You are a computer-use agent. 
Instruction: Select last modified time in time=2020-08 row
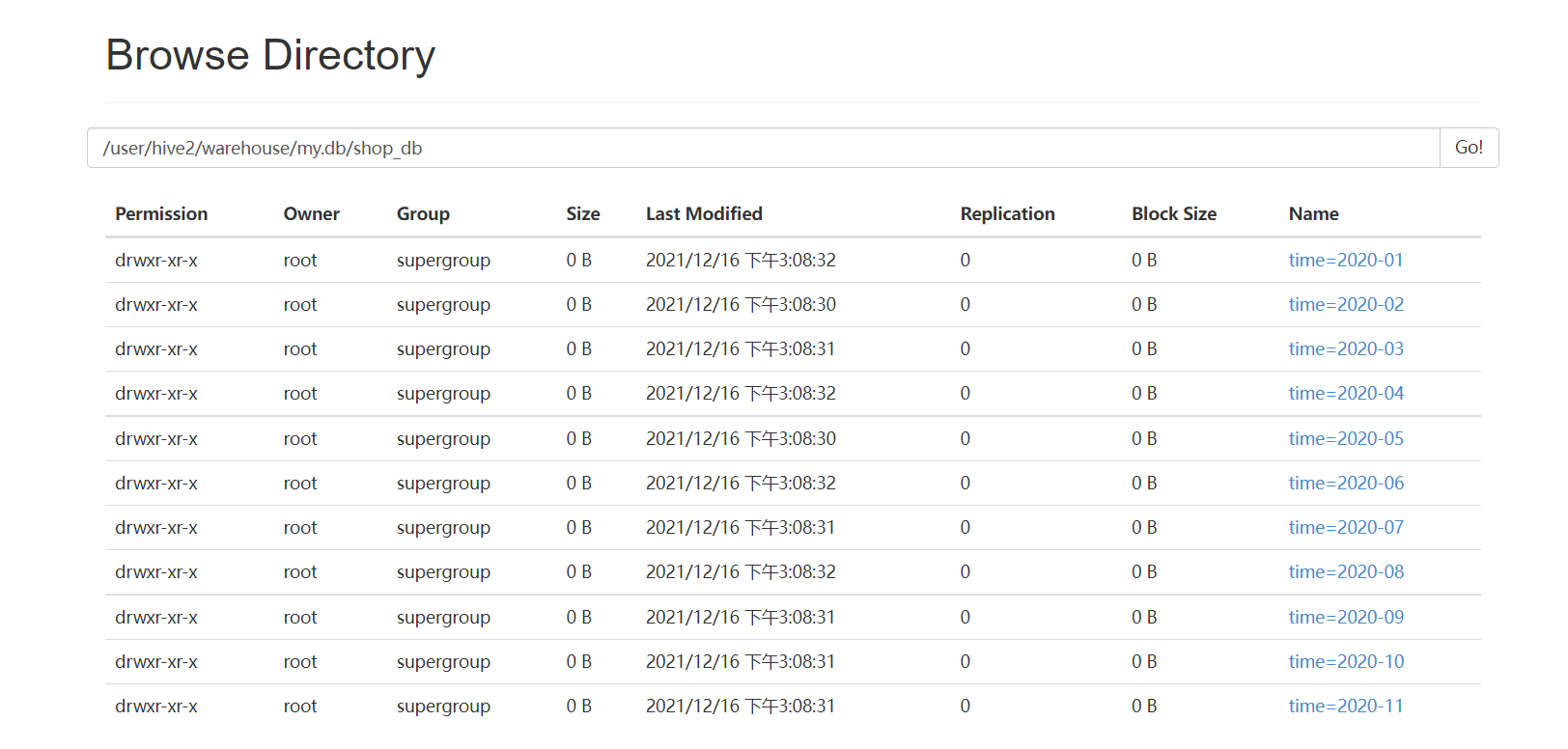click(741, 571)
